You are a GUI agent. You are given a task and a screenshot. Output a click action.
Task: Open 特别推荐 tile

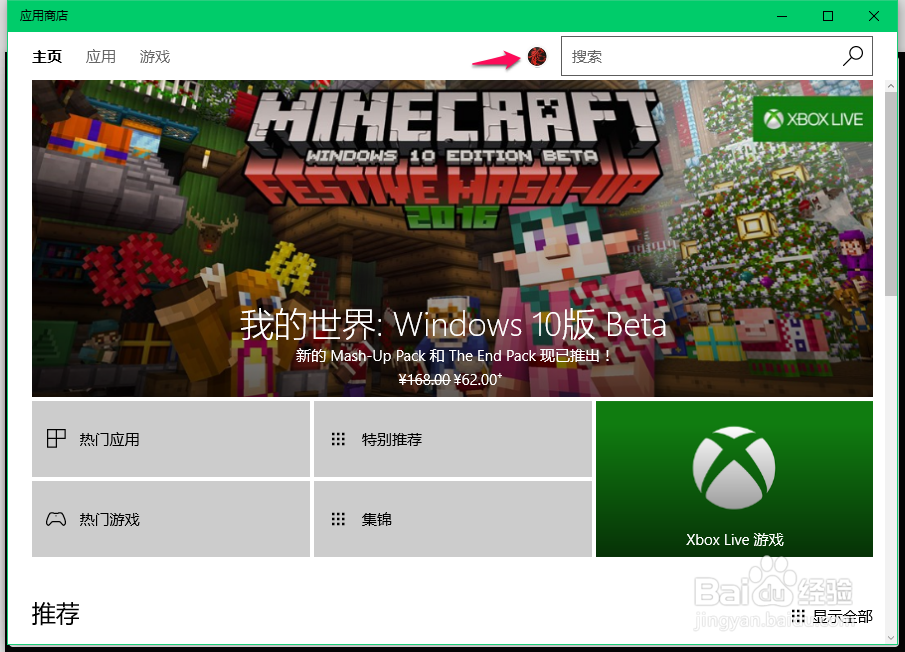click(x=453, y=439)
